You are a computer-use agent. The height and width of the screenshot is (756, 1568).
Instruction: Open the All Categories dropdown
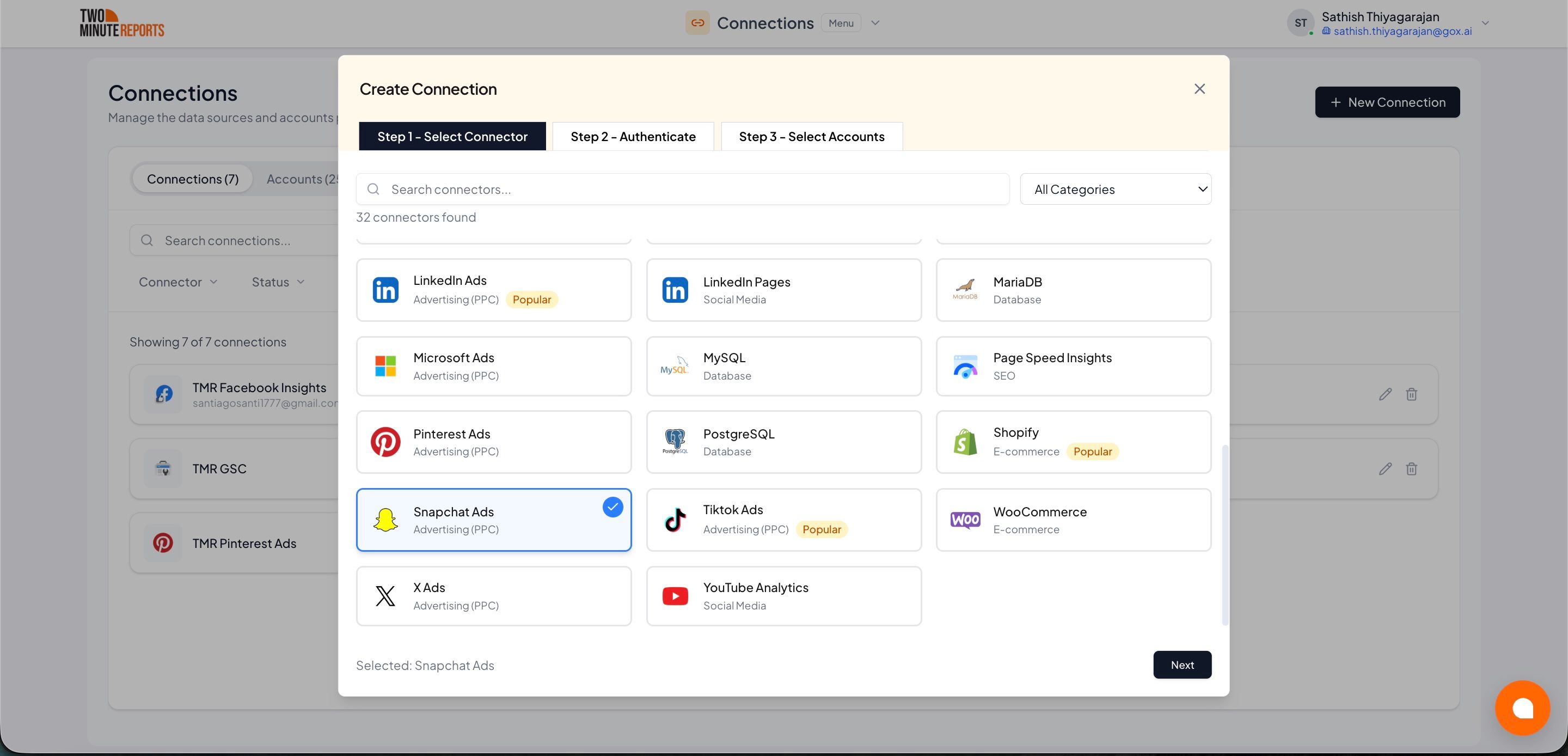tap(1115, 190)
